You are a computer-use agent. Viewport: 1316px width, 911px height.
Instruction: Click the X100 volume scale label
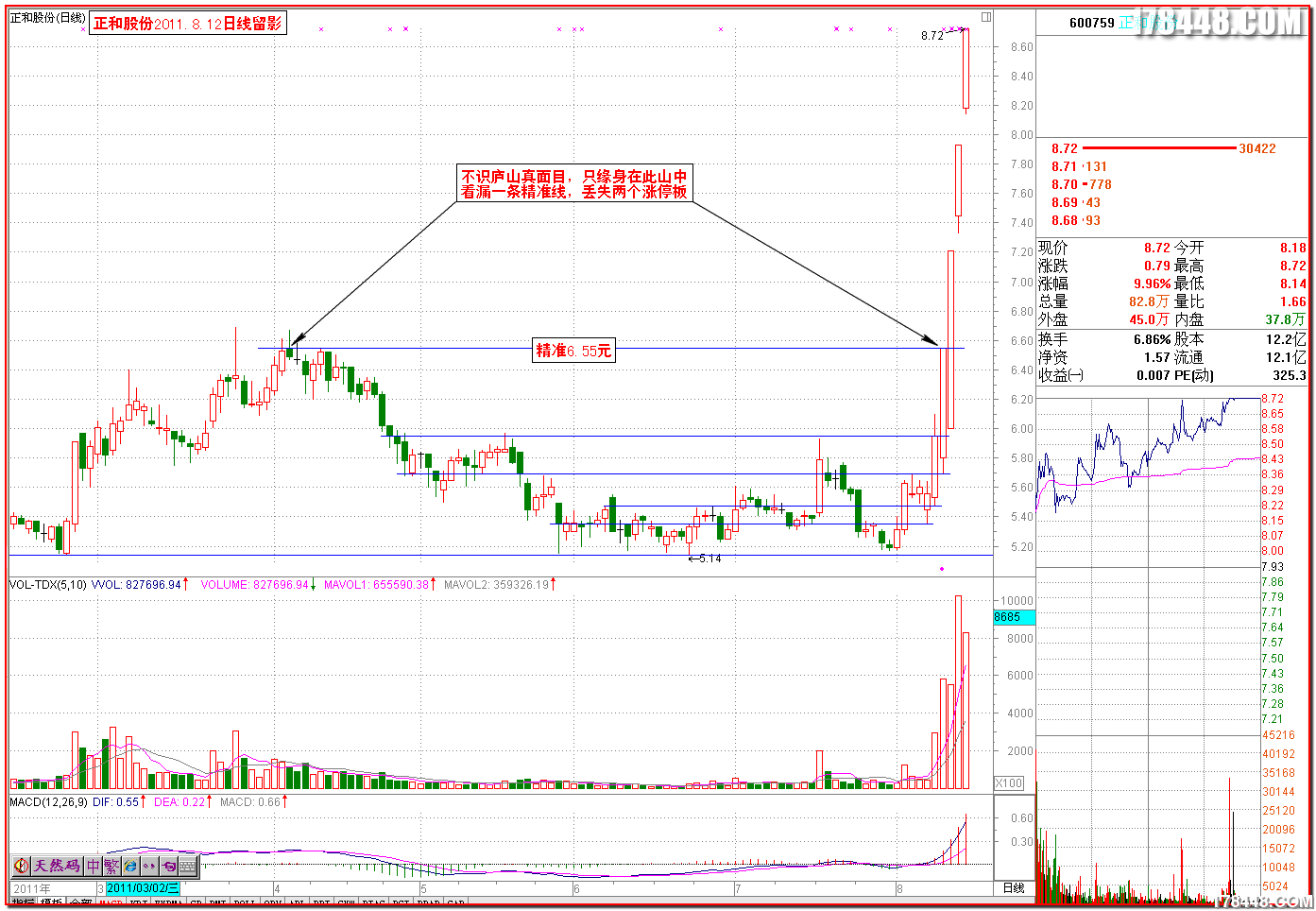tap(1009, 783)
